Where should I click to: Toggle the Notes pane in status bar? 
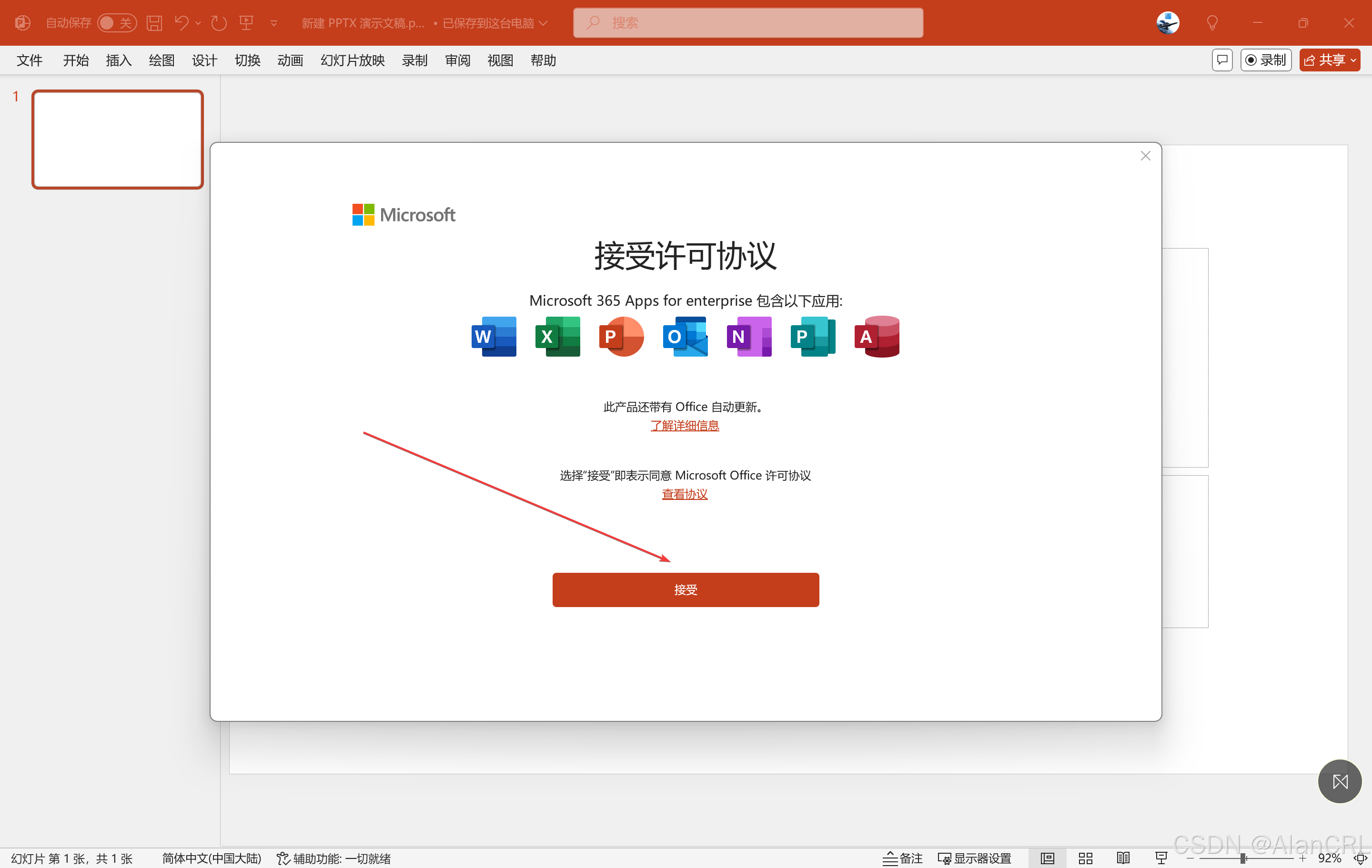(x=902, y=858)
